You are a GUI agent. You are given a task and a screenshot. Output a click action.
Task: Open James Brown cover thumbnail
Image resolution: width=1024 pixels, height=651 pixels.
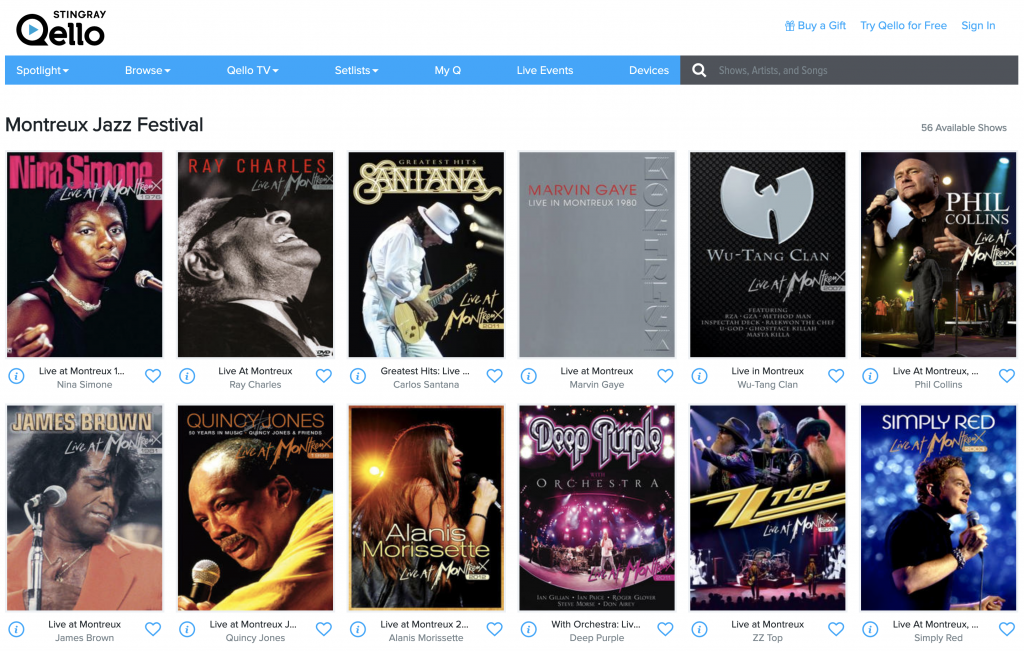[x=85, y=508]
